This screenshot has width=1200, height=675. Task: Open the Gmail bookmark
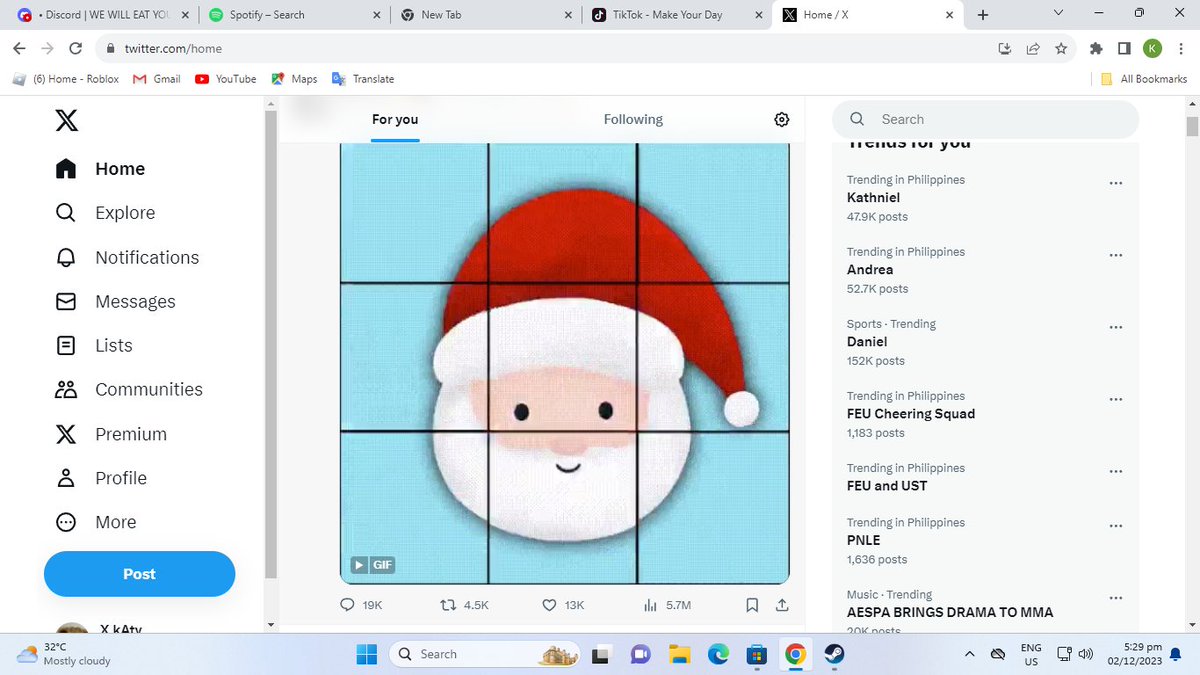(x=157, y=79)
